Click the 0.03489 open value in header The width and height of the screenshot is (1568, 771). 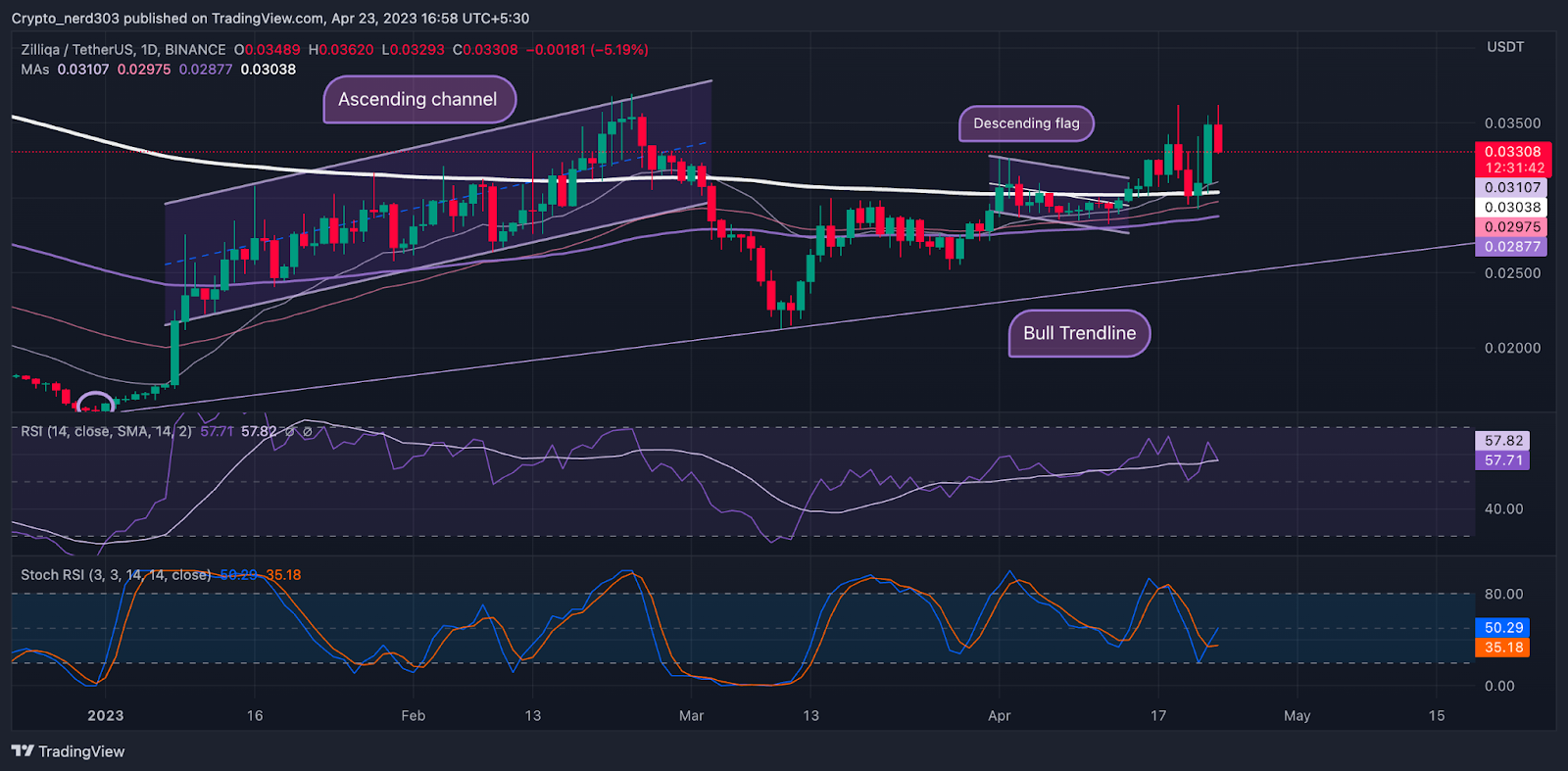point(272,50)
